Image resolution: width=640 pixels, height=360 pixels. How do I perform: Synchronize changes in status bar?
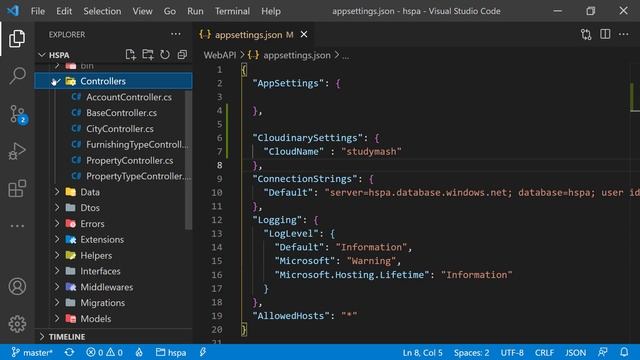point(69,352)
